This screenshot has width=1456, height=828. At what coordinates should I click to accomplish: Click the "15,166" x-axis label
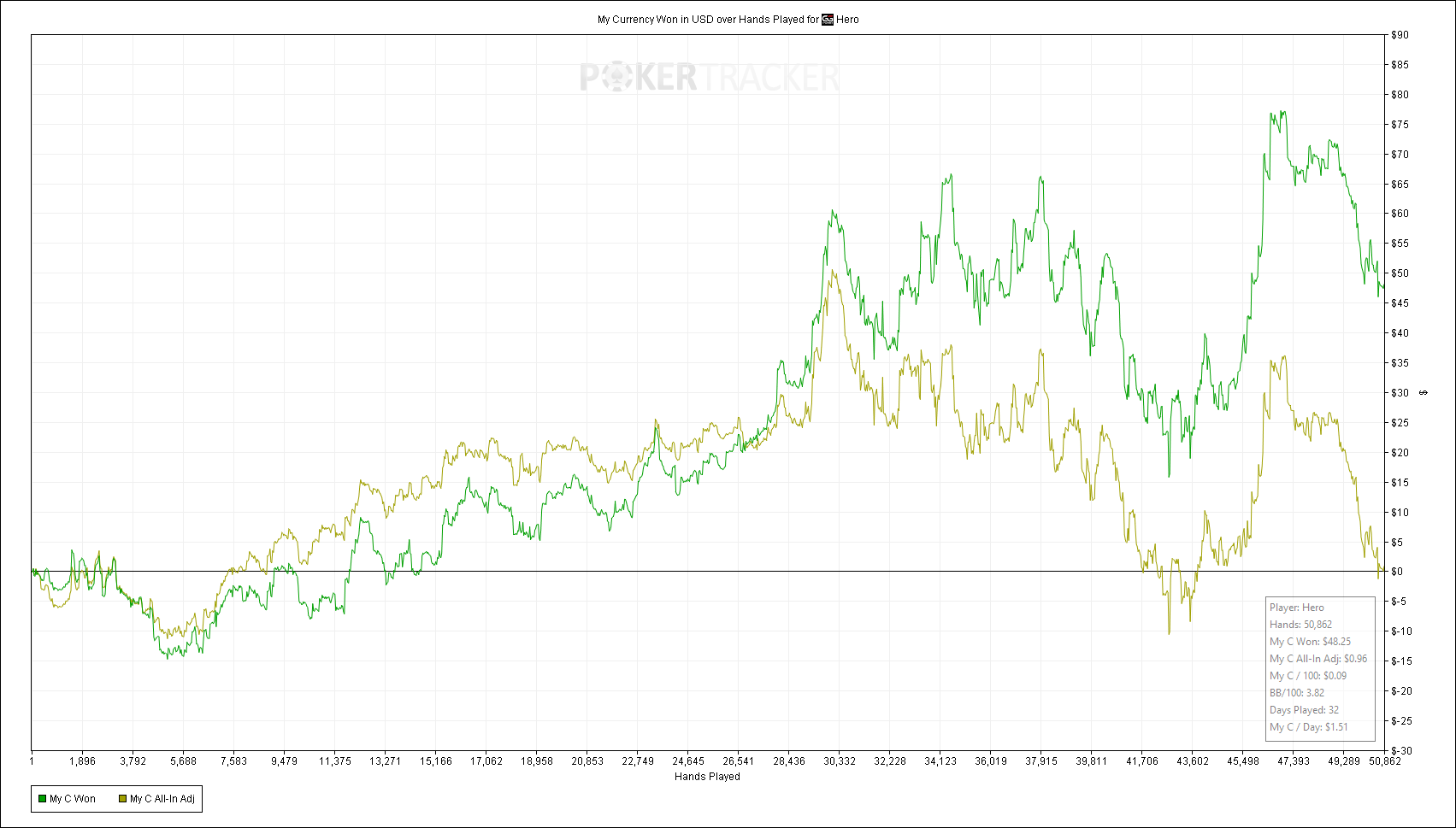tap(435, 761)
